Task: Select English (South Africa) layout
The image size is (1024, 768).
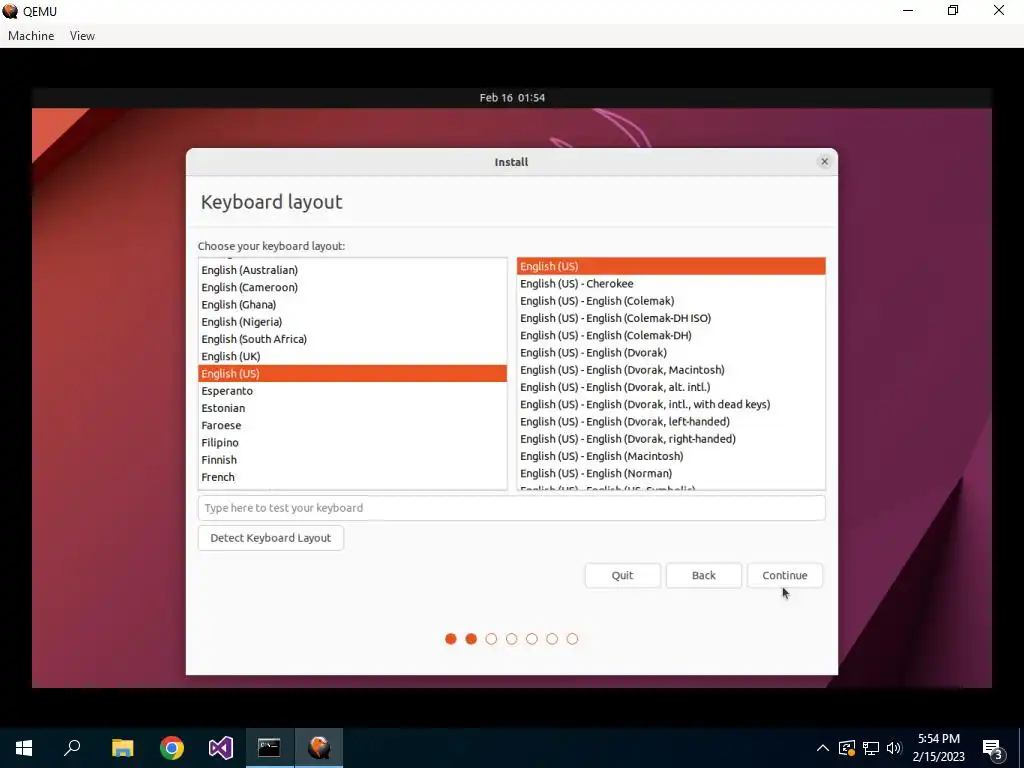Action: [x=353, y=339]
